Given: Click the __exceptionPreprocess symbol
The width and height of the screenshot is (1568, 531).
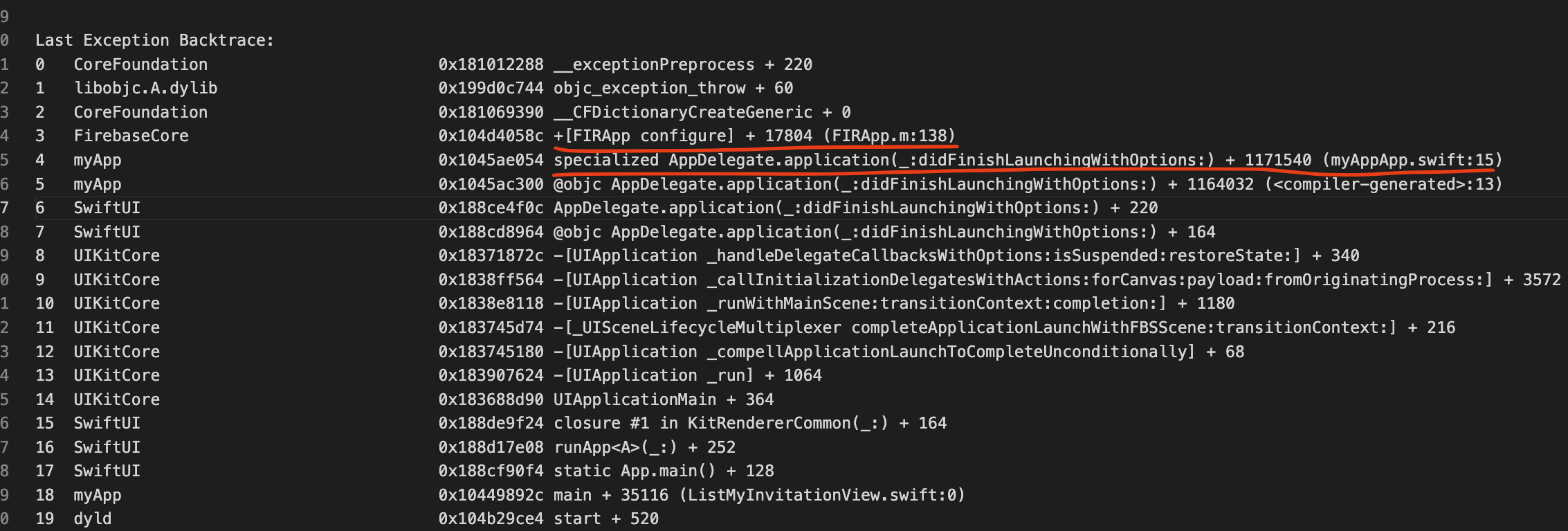Looking at the screenshot, I should pyautogui.click(x=654, y=64).
